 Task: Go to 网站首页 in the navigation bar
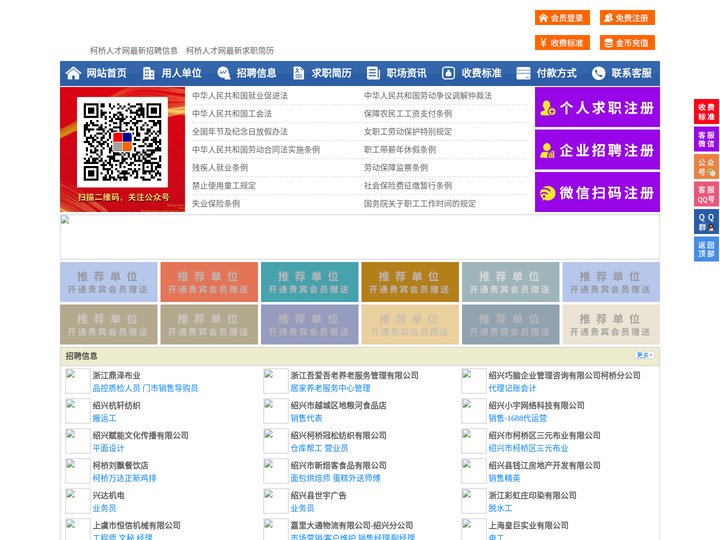click(x=107, y=73)
